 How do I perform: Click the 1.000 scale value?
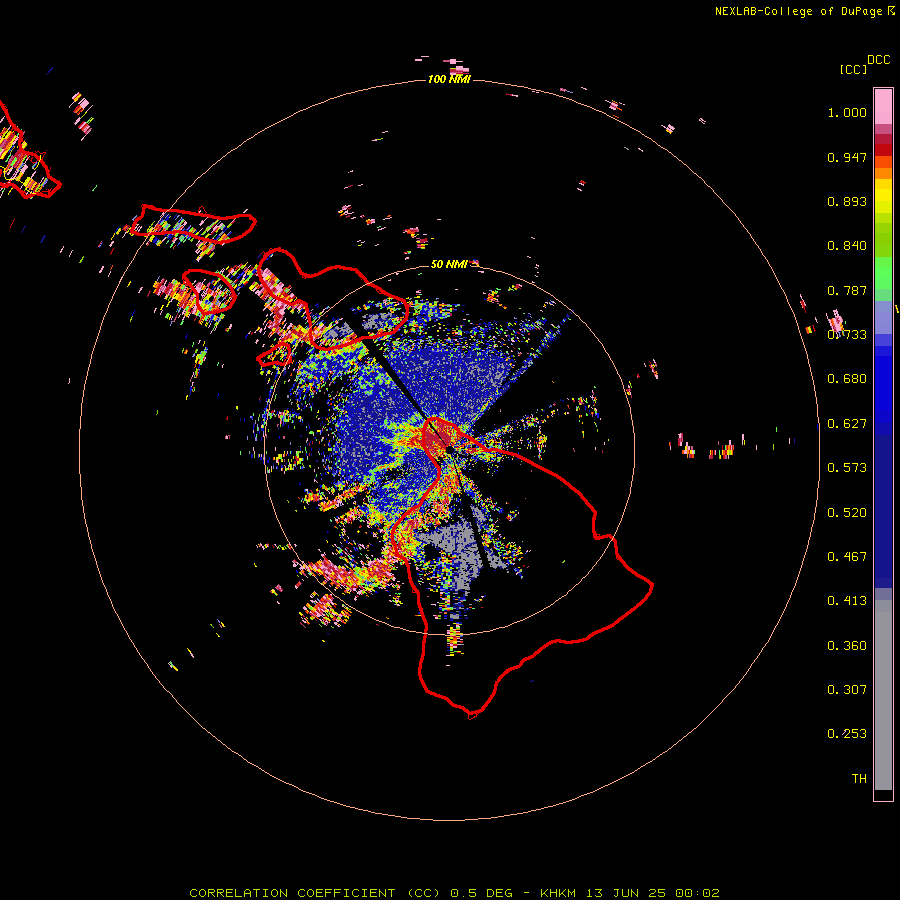(x=847, y=112)
